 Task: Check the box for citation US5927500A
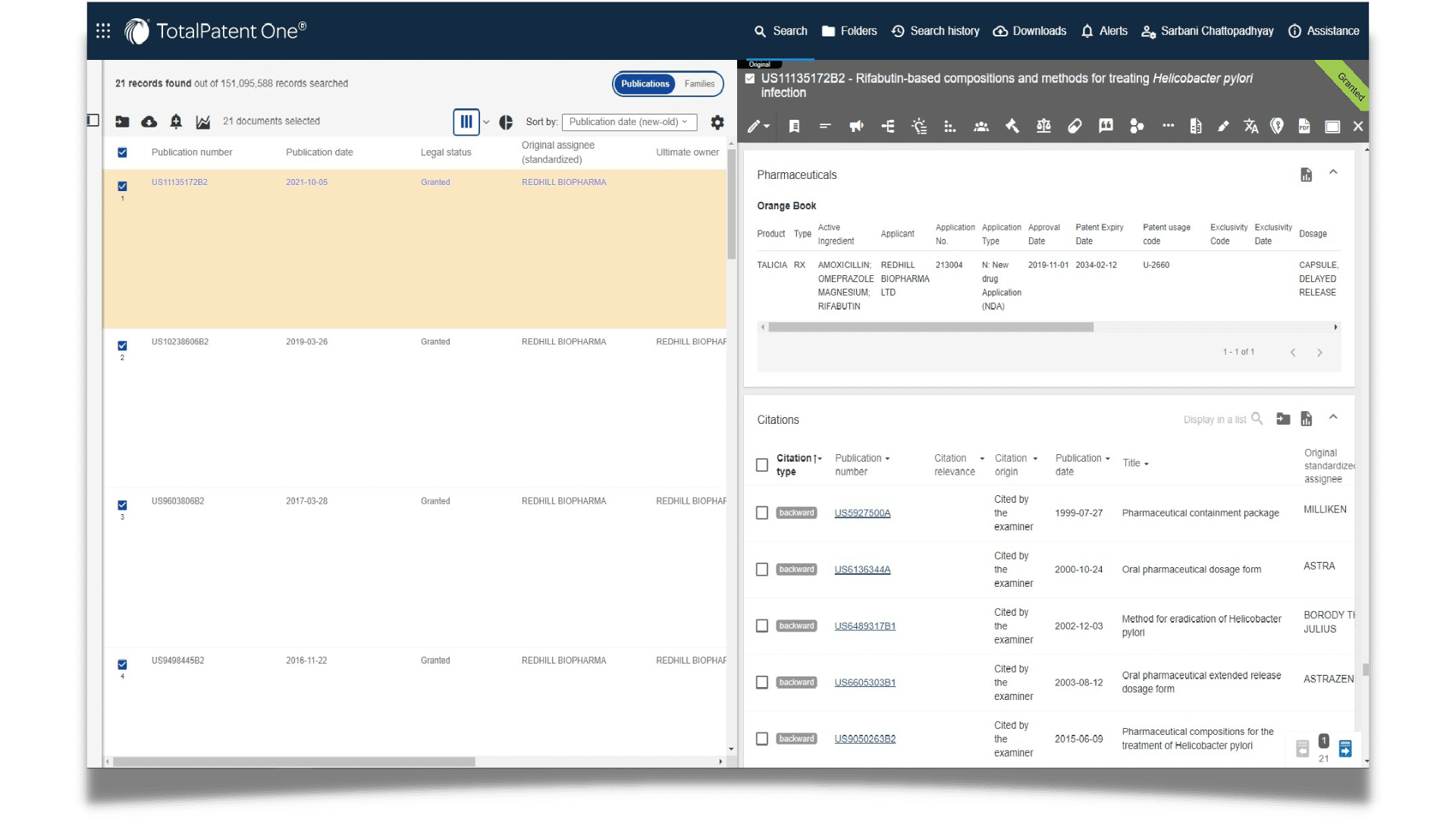point(762,513)
